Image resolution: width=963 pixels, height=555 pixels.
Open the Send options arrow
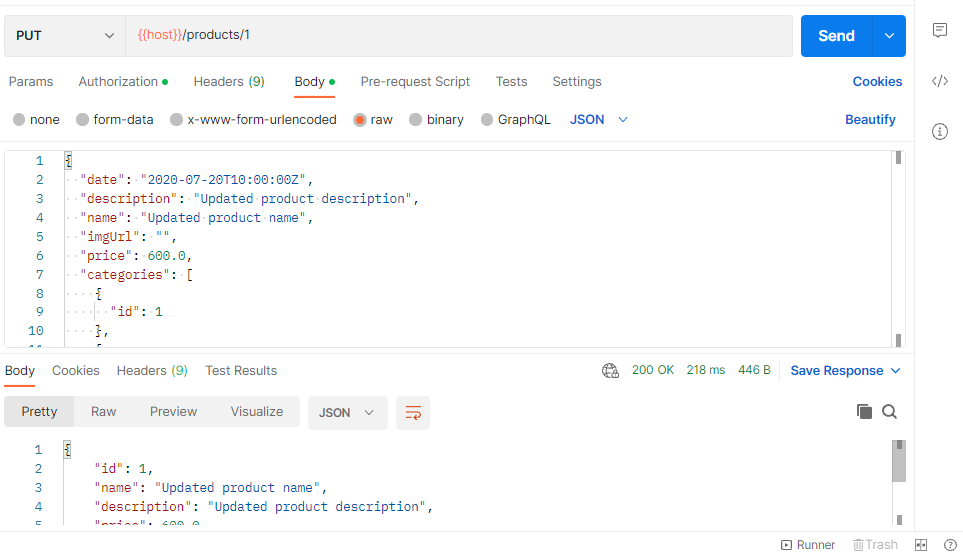click(x=889, y=36)
